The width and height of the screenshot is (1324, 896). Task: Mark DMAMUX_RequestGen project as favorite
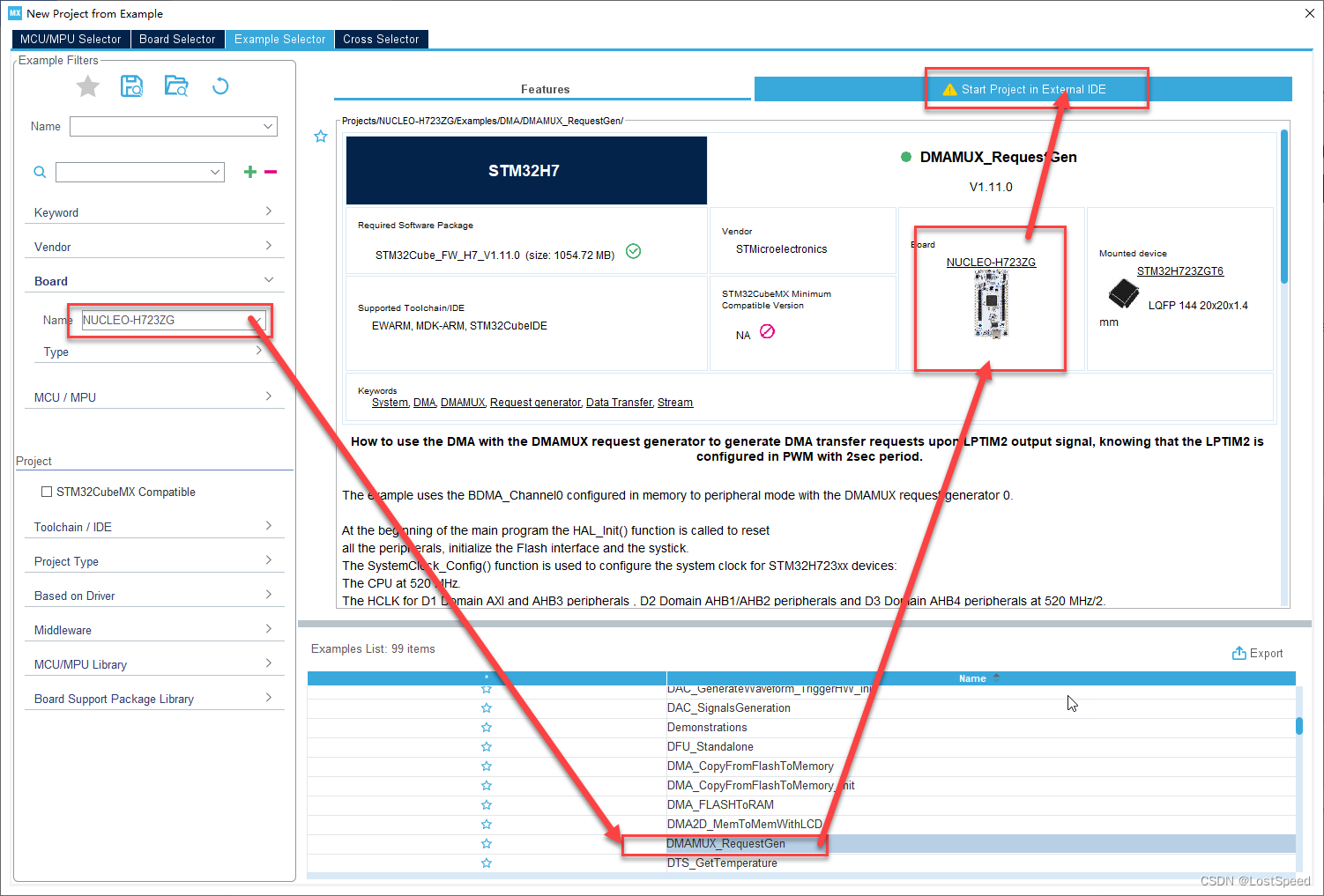(321, 137)
